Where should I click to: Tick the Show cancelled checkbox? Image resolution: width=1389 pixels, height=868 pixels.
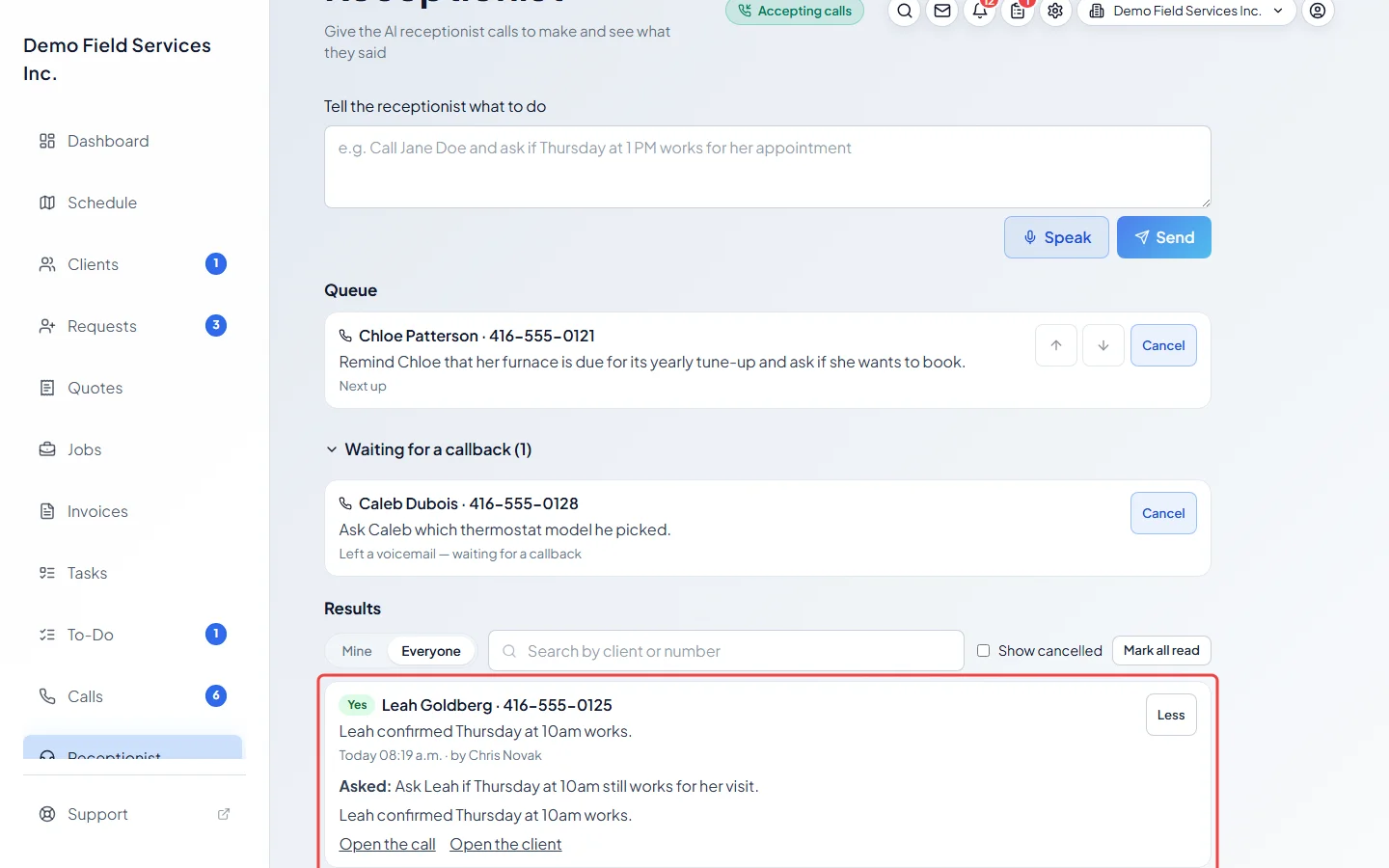click(x=984, y=651)
